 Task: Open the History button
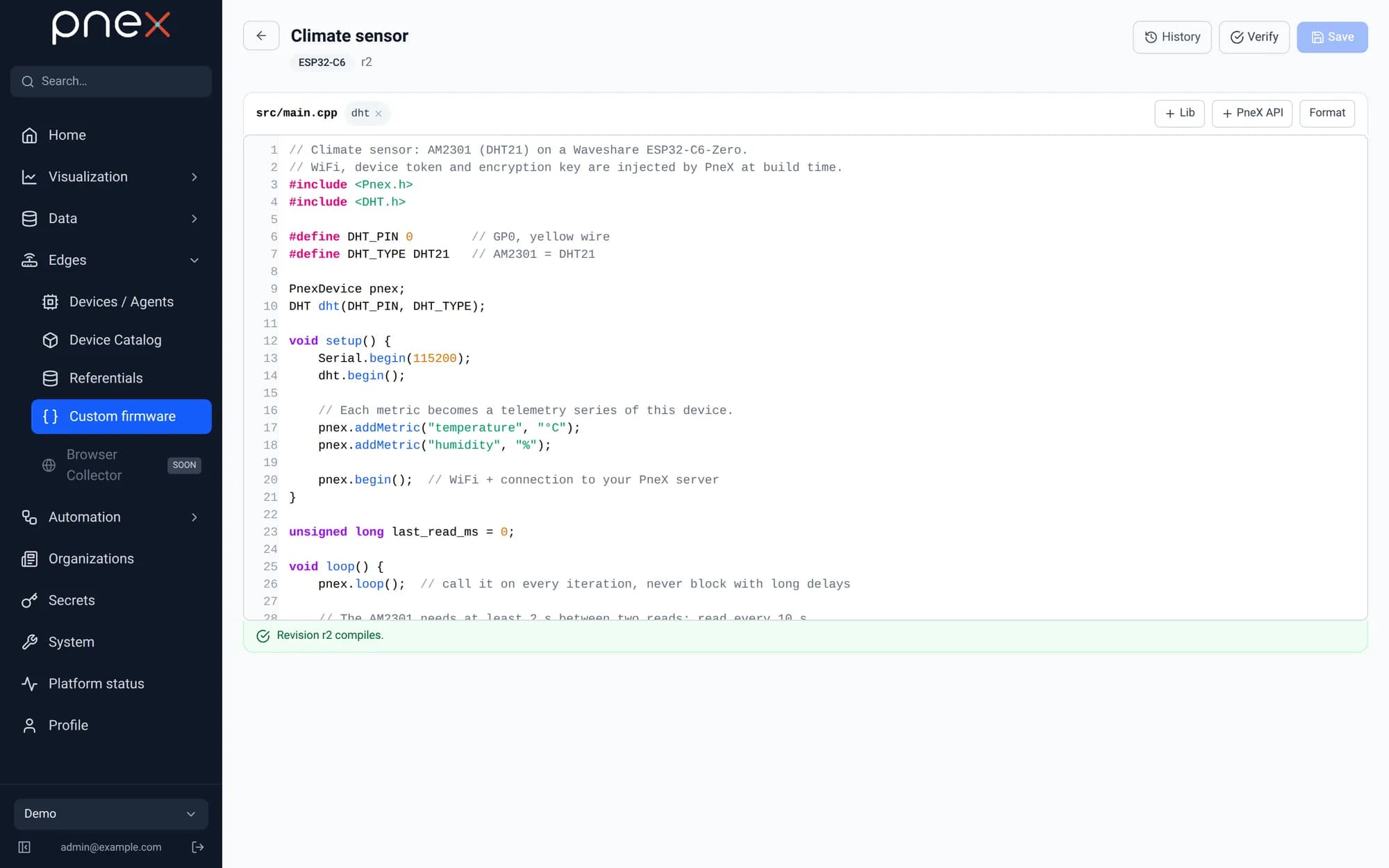[1172, 37]
